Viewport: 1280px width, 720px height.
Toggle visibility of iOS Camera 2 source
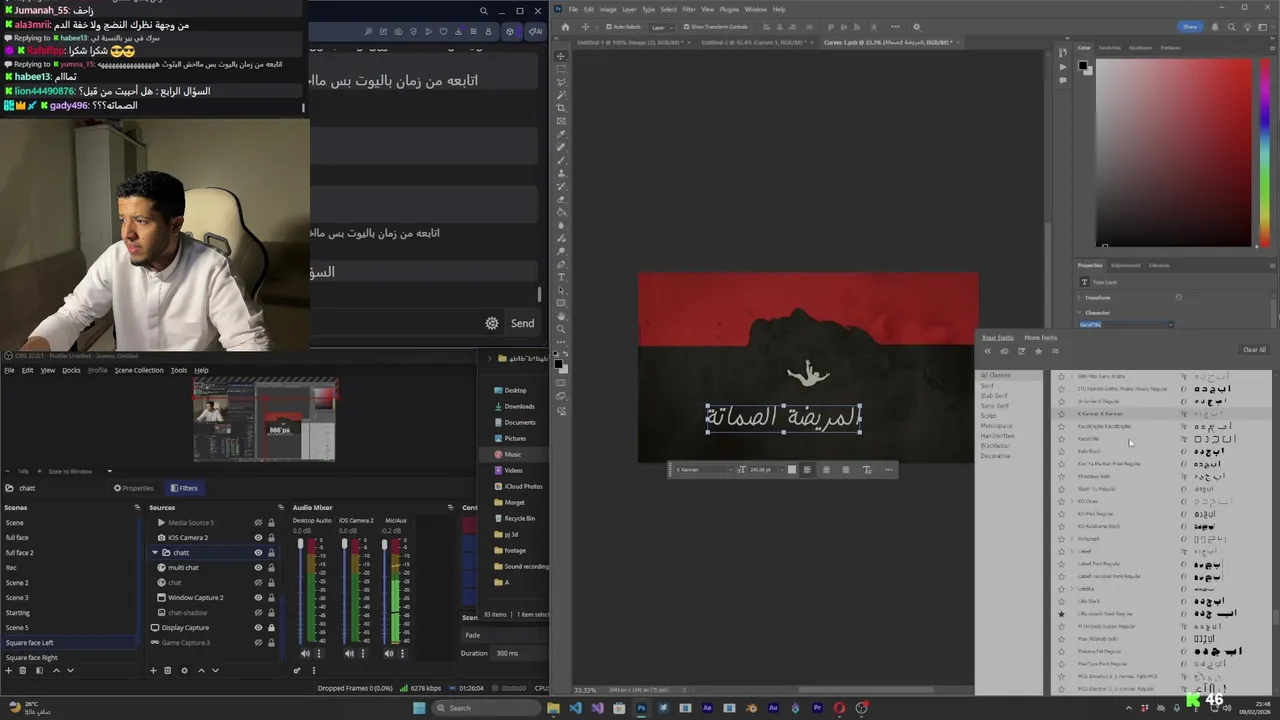click(x=259, y=538)
